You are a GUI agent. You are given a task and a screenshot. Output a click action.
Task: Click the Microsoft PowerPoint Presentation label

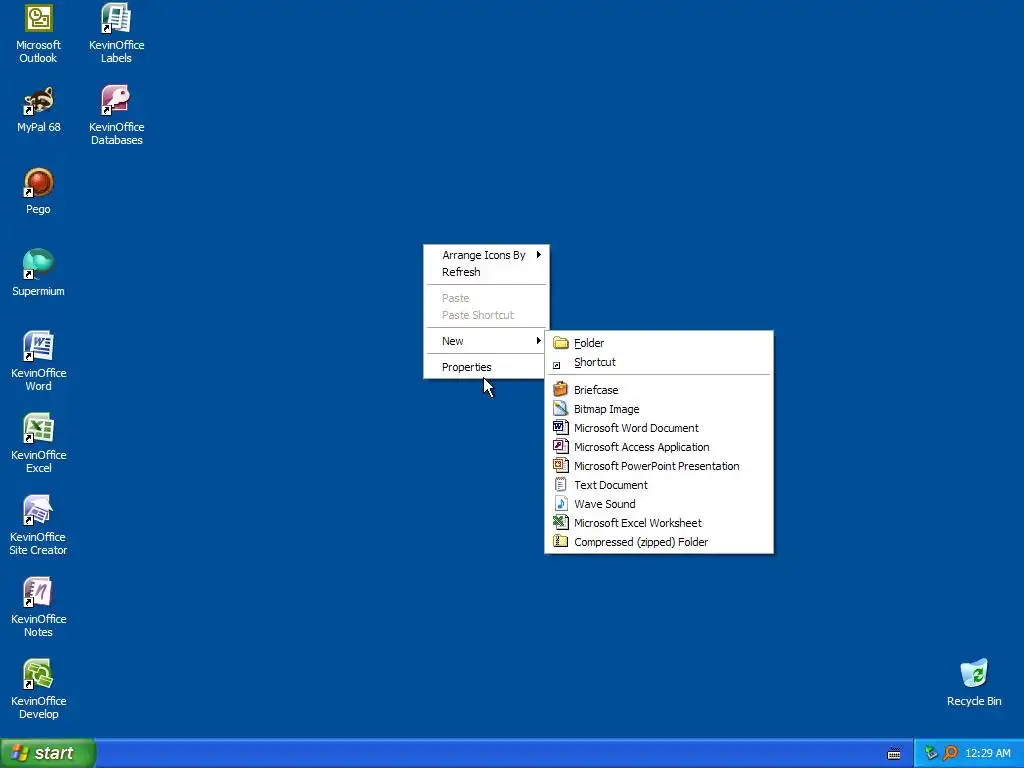[656, 466]
